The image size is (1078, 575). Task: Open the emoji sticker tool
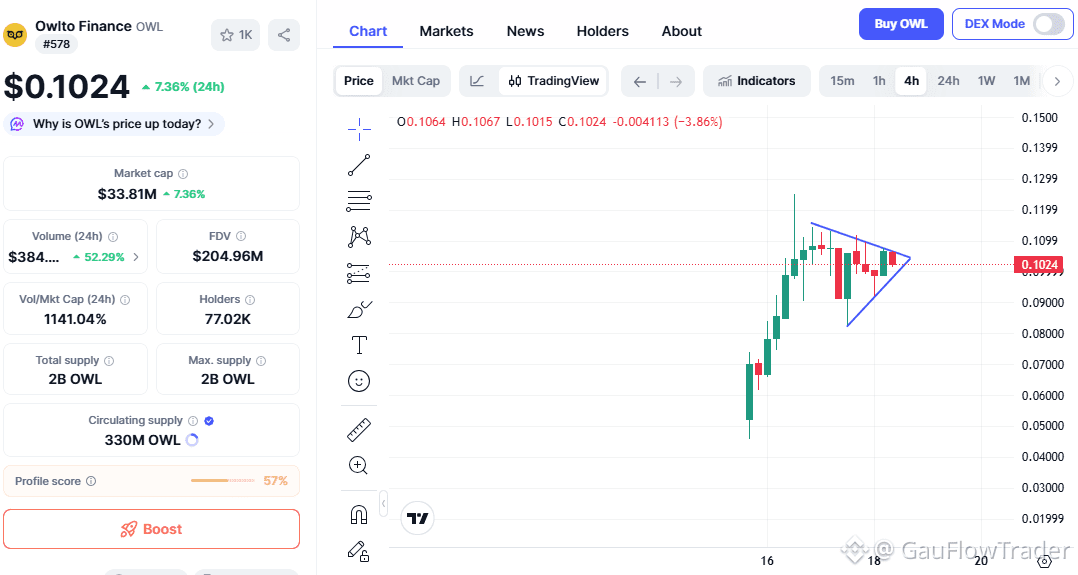(359, 381)
